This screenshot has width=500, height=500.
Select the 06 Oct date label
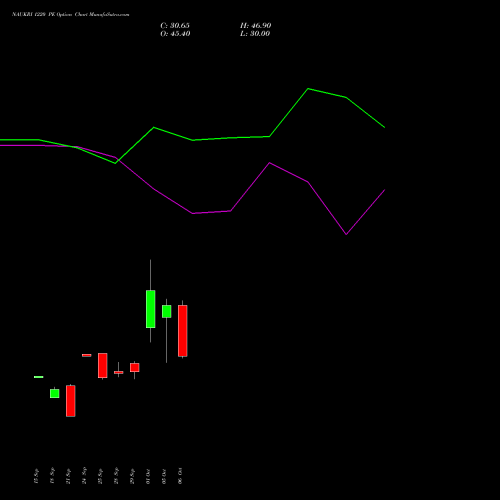pyautogui.click(x=180, y=476)
